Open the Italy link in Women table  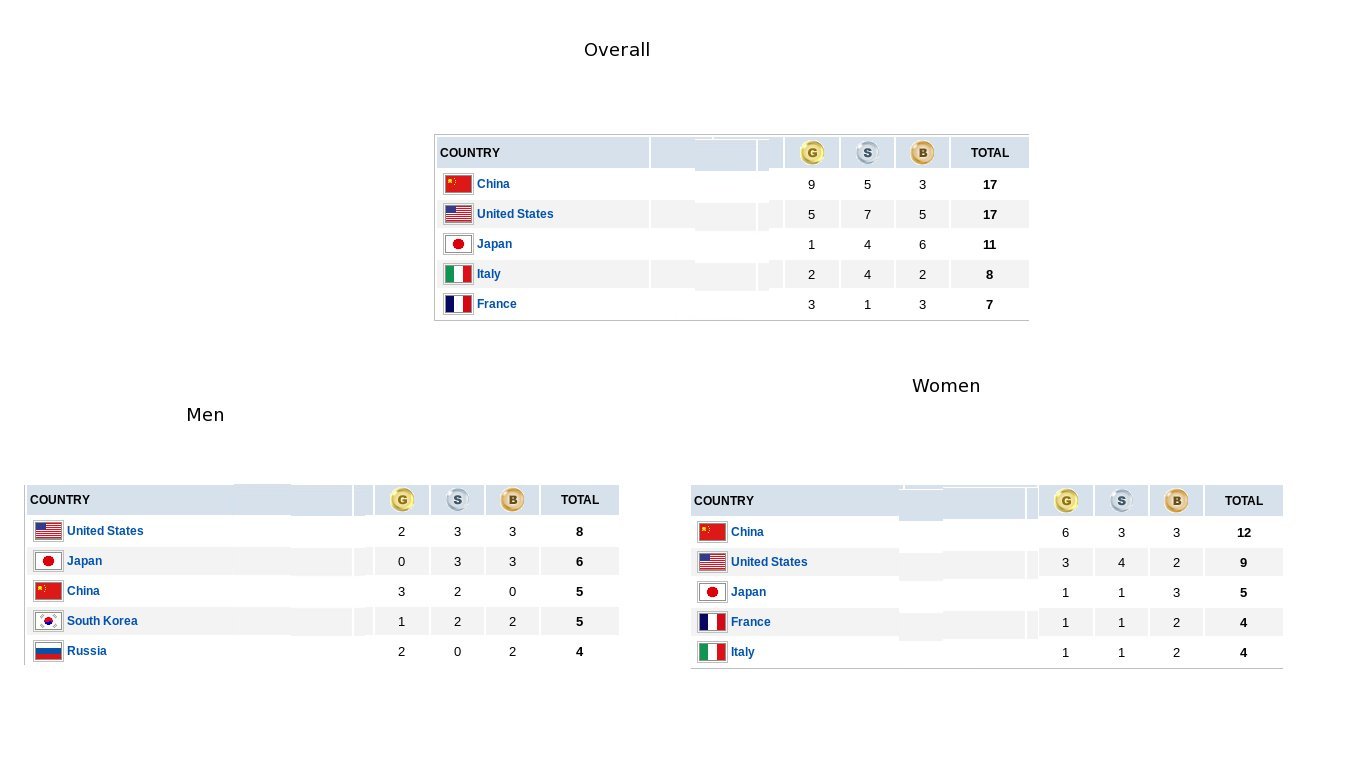[743, 652]
